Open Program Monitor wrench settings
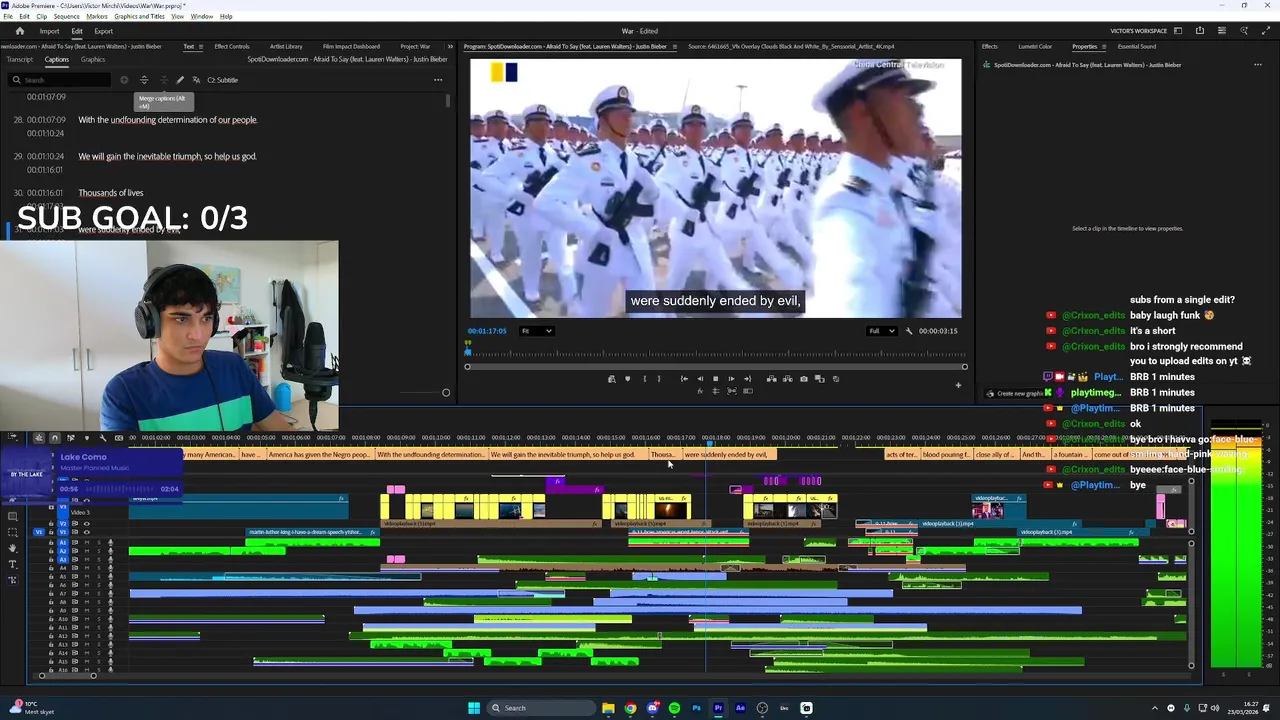The height and width of the screenshot is (720, 1280). coord(909,331)
